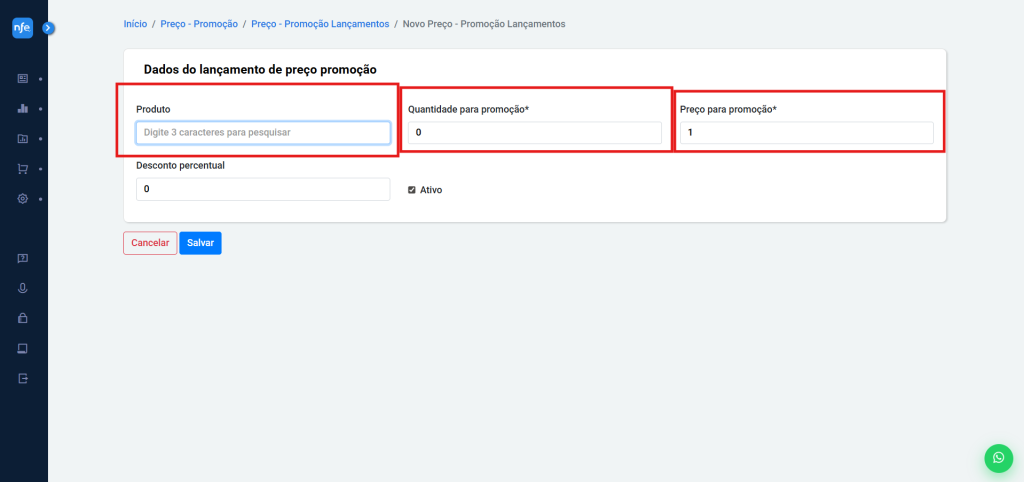Click the logout sidebar icon
The width and height of the screenshot is (1024, 482).
pyautogui.click(x=23, y=378)
